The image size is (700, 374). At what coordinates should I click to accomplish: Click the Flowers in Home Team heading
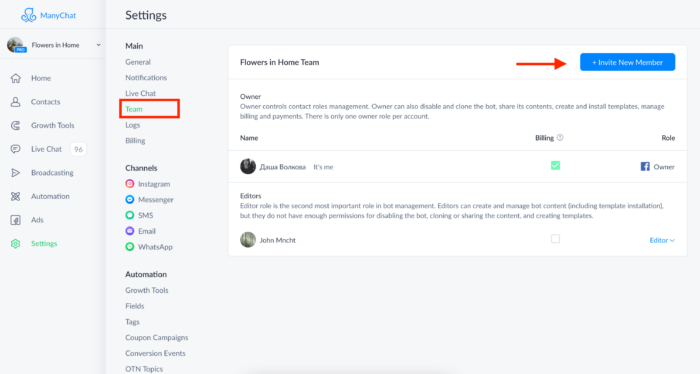[x=279, y=62]
